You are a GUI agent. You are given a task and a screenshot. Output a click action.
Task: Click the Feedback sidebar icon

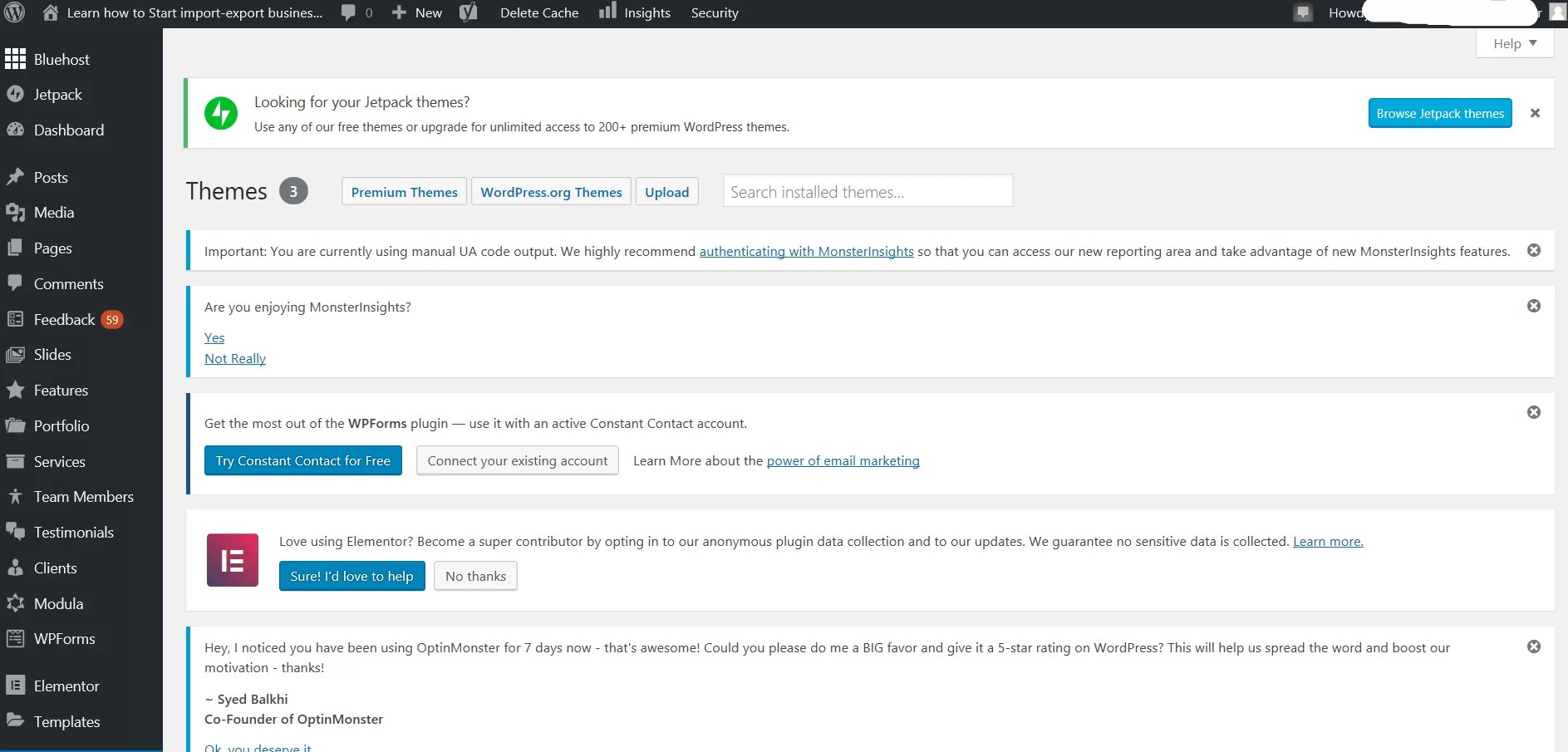click(15, 319)
